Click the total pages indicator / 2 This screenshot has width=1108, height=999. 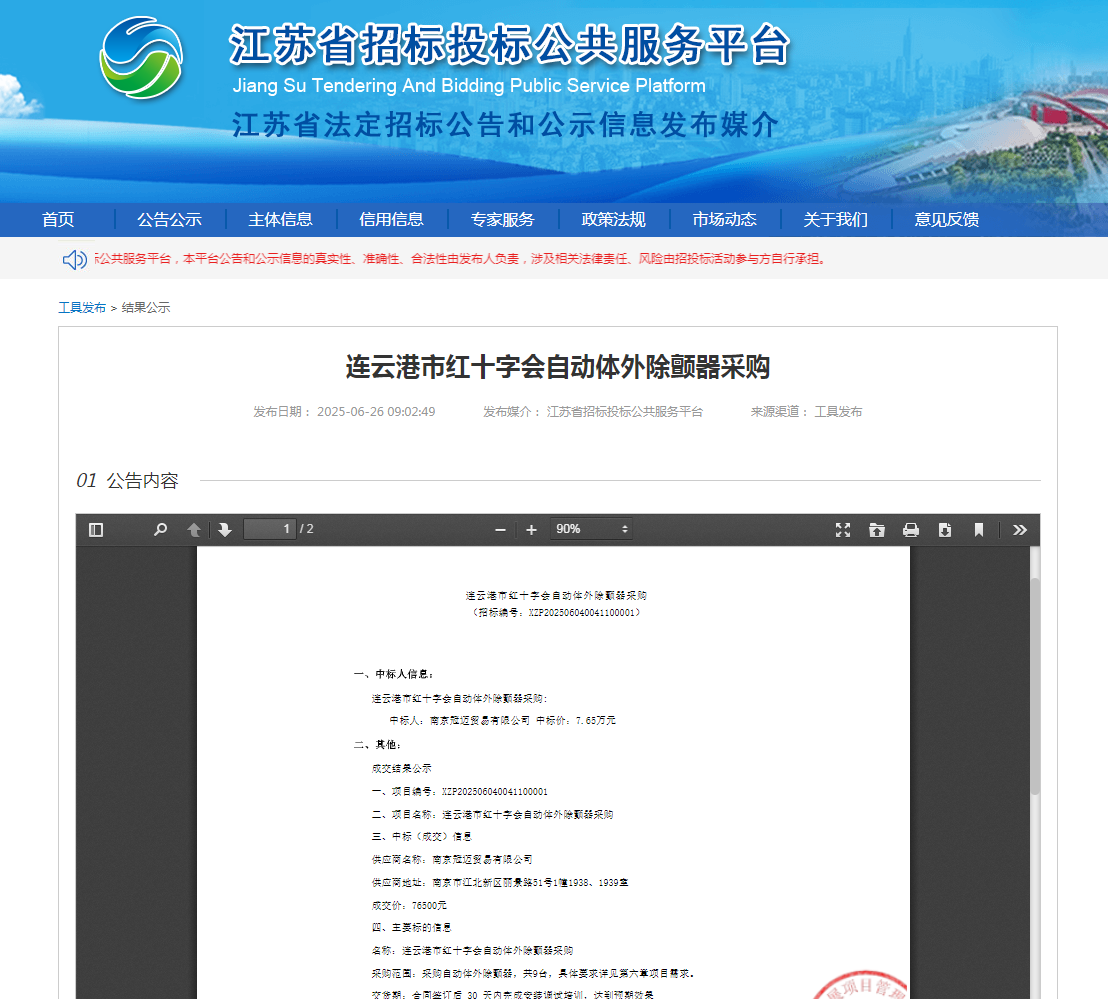pyautogui.click(x=307, y=529)
